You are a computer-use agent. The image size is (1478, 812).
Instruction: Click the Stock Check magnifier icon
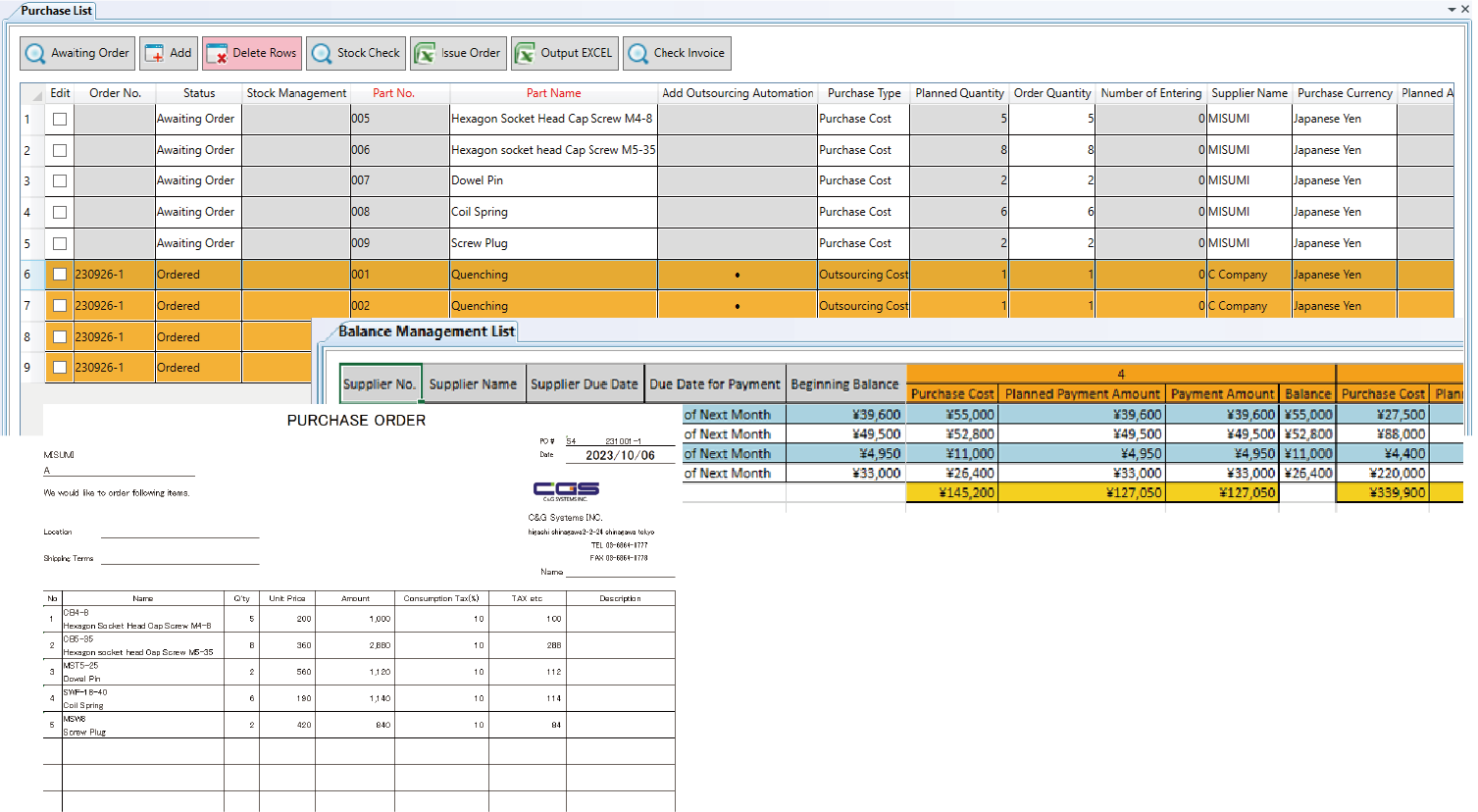[322, 54]
